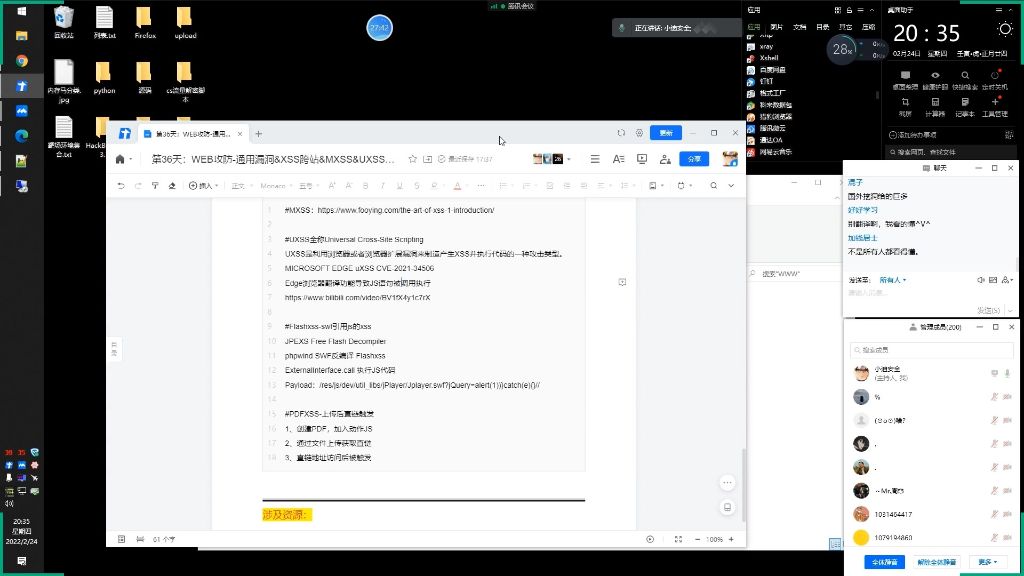This screenshot has height=576, width=1024.
Task: Open the send-to 所有人 dropdown in chat
Action: coord(893,280)
